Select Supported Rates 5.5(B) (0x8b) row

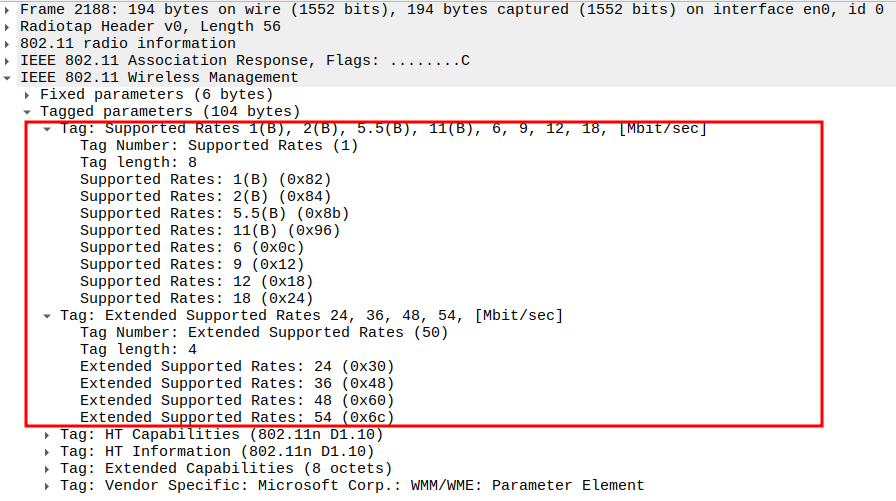coord(214,213)
